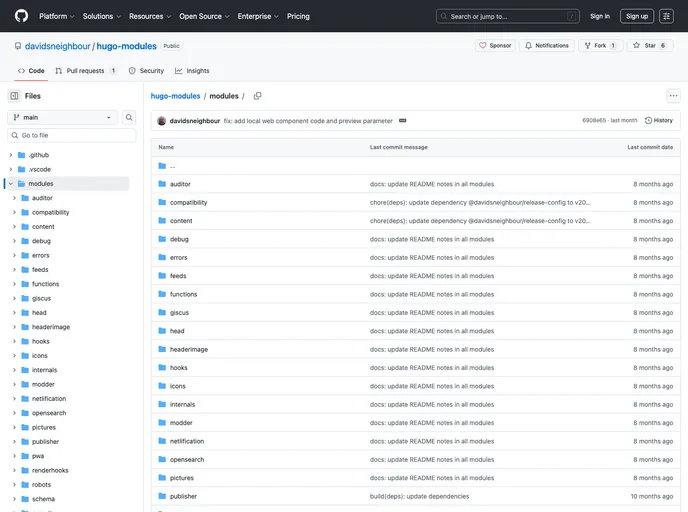This screenshot has width=688, height=512.
Task: Open the GitHub home logo
Action: coord(21,16)
